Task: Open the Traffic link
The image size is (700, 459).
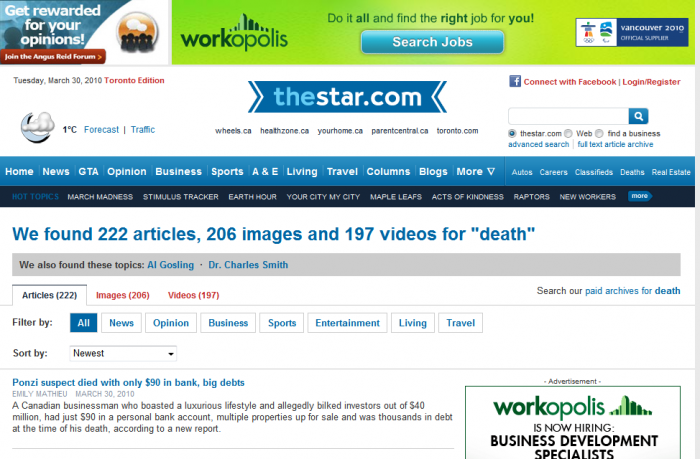Action: [143, 129]
